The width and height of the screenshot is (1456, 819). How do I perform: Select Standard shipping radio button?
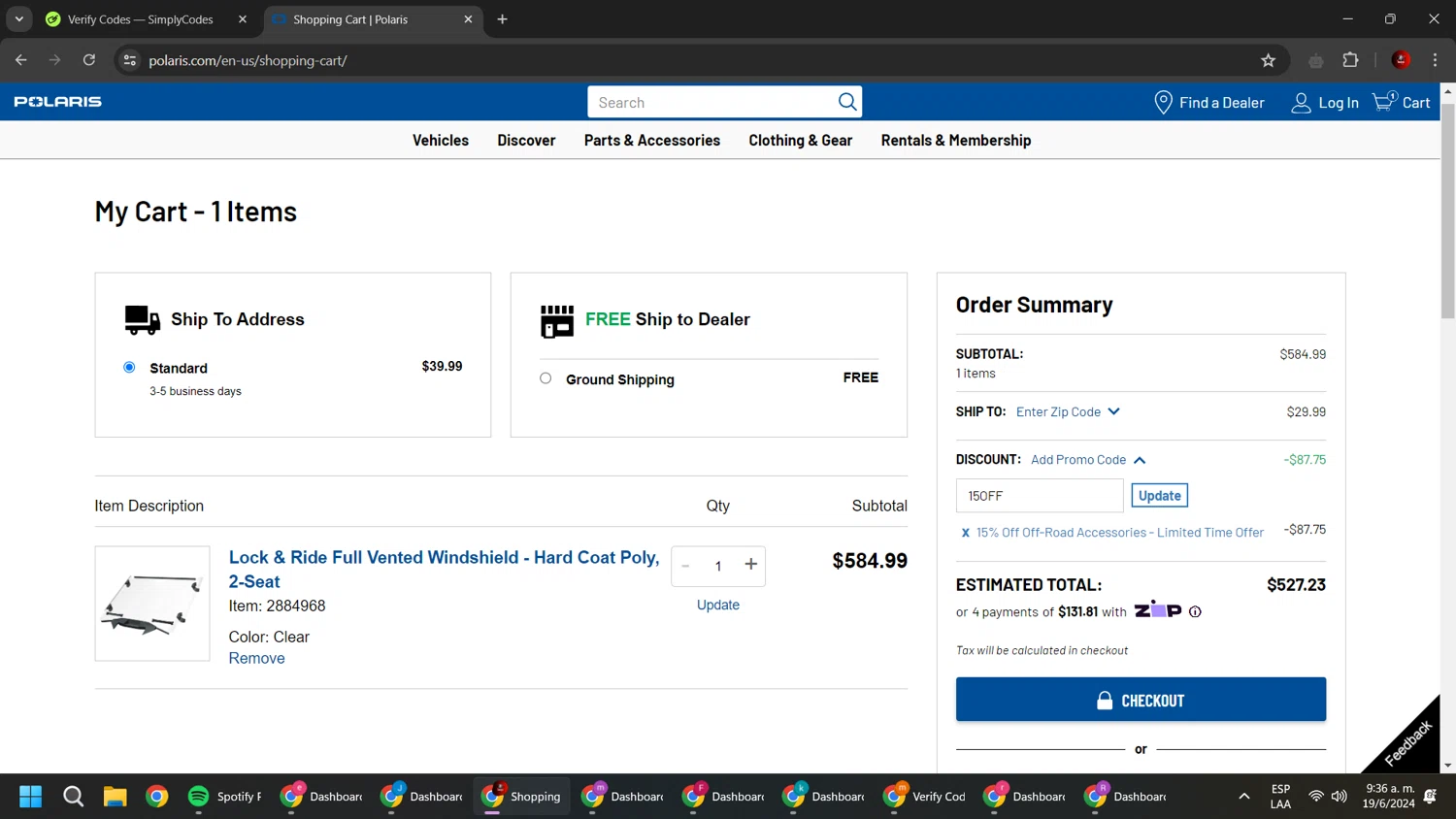(129, 367)
